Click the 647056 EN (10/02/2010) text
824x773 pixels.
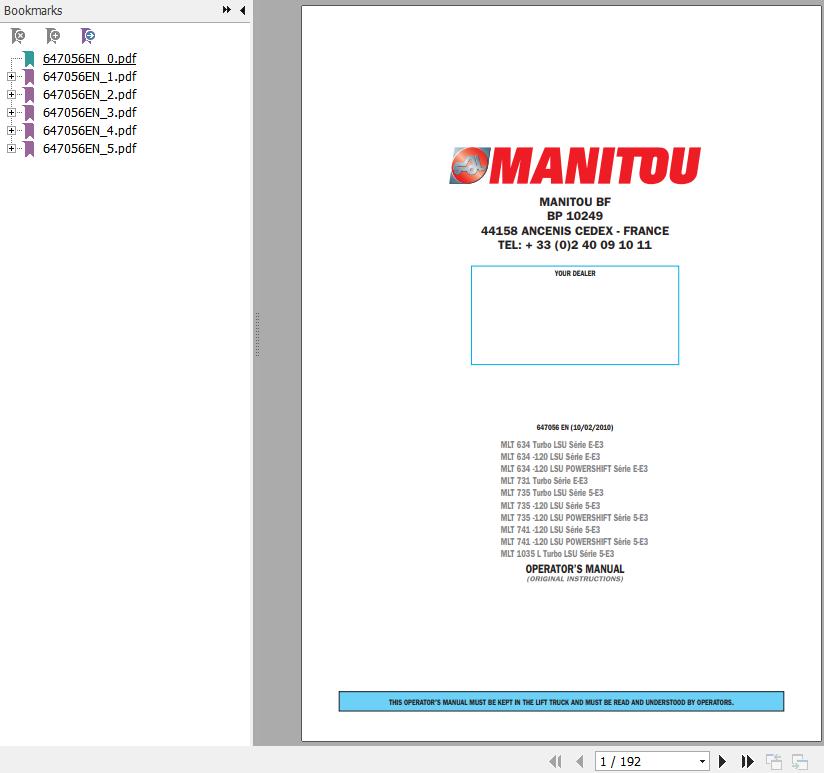[x=575, y=427]
